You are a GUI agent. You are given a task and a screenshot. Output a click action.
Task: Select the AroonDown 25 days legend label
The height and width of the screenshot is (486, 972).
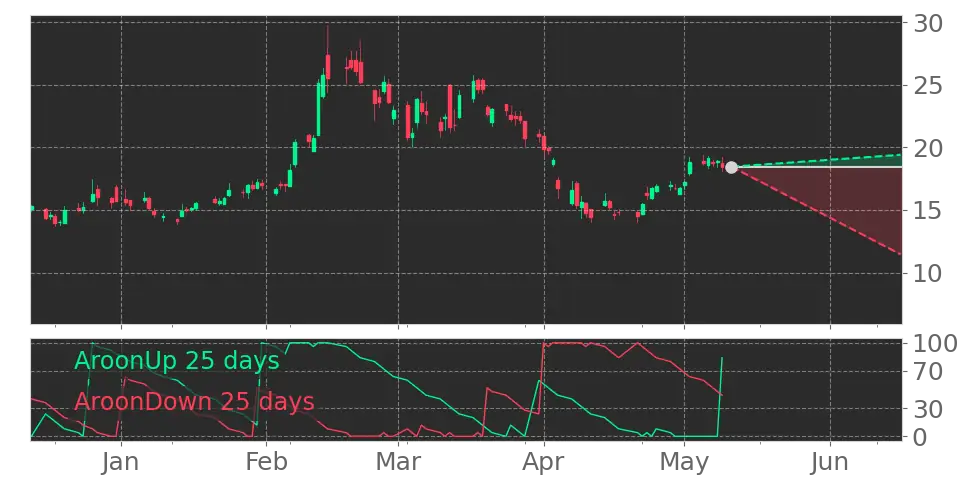pos(194,402)
